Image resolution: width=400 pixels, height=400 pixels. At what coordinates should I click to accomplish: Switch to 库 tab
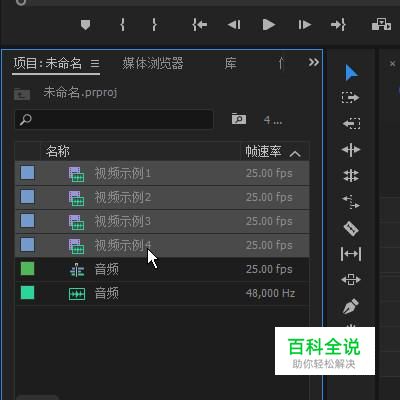[231, 63]
